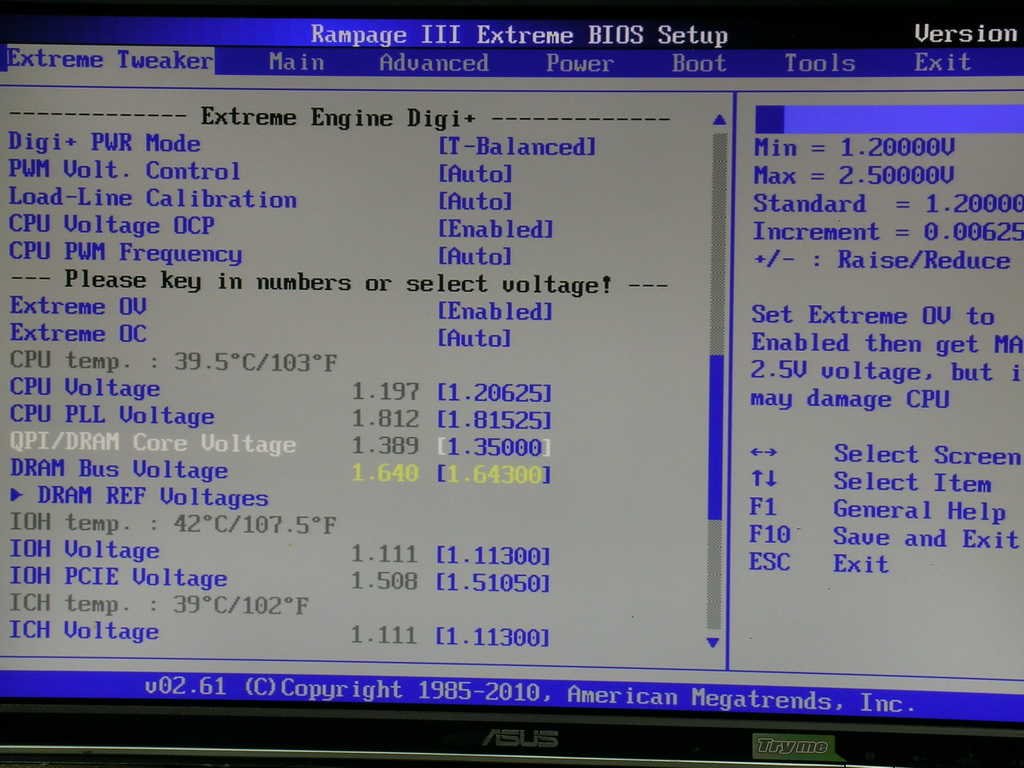
Task: Open PWM Volt. Control Auto option
Action: [x=475, y=174]
